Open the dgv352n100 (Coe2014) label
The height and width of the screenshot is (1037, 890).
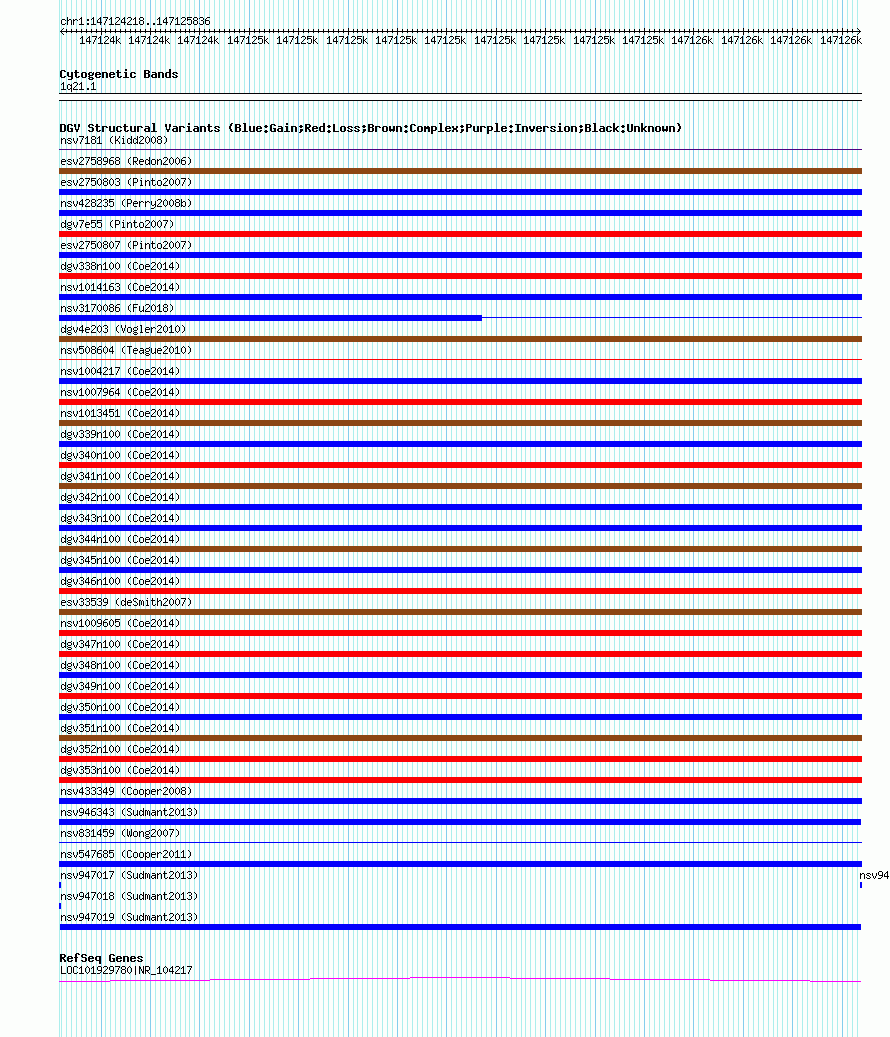[120, 749]
